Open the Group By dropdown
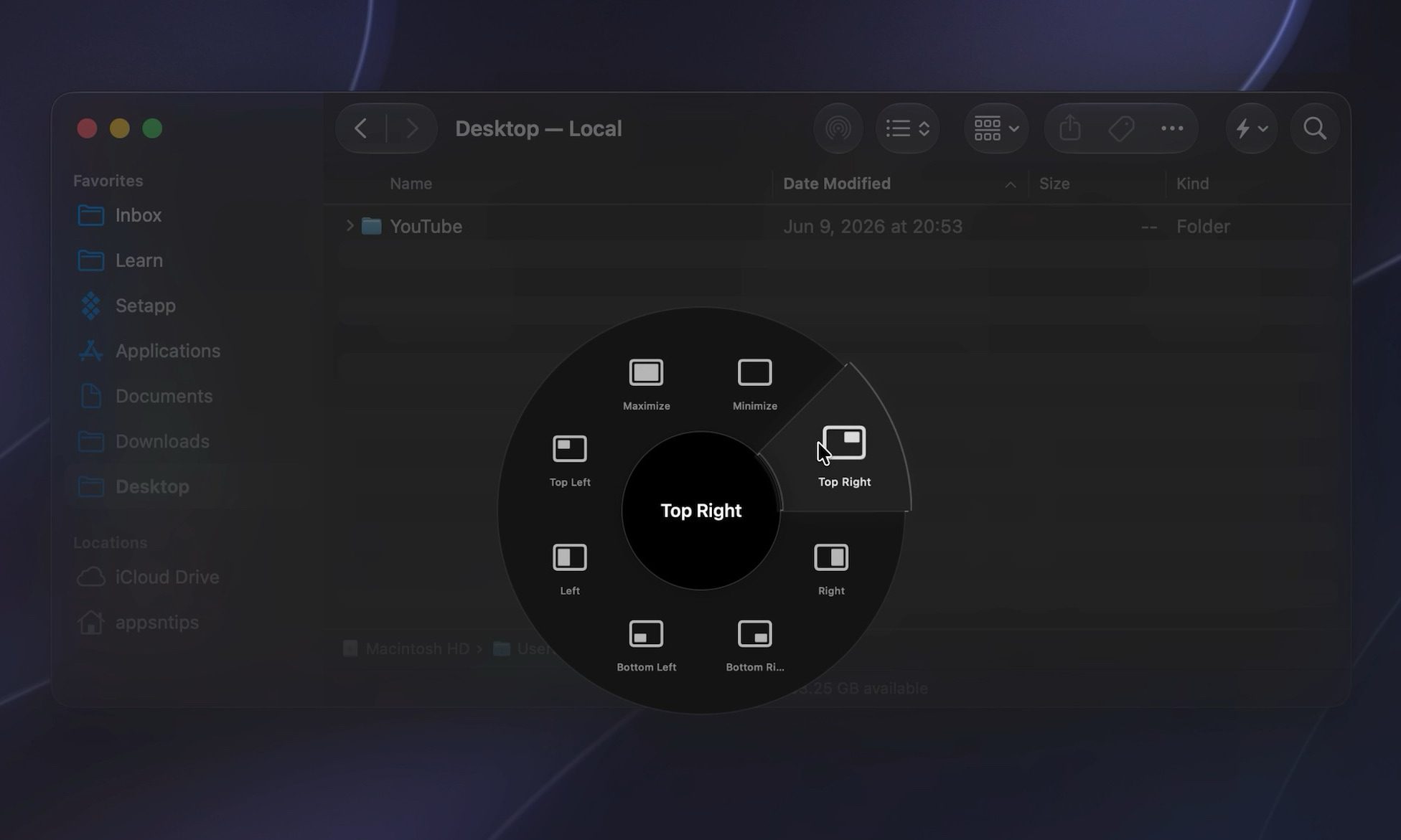Image resolution: width=1401 pixels, height=840 pixels. (x=996, y=128)
